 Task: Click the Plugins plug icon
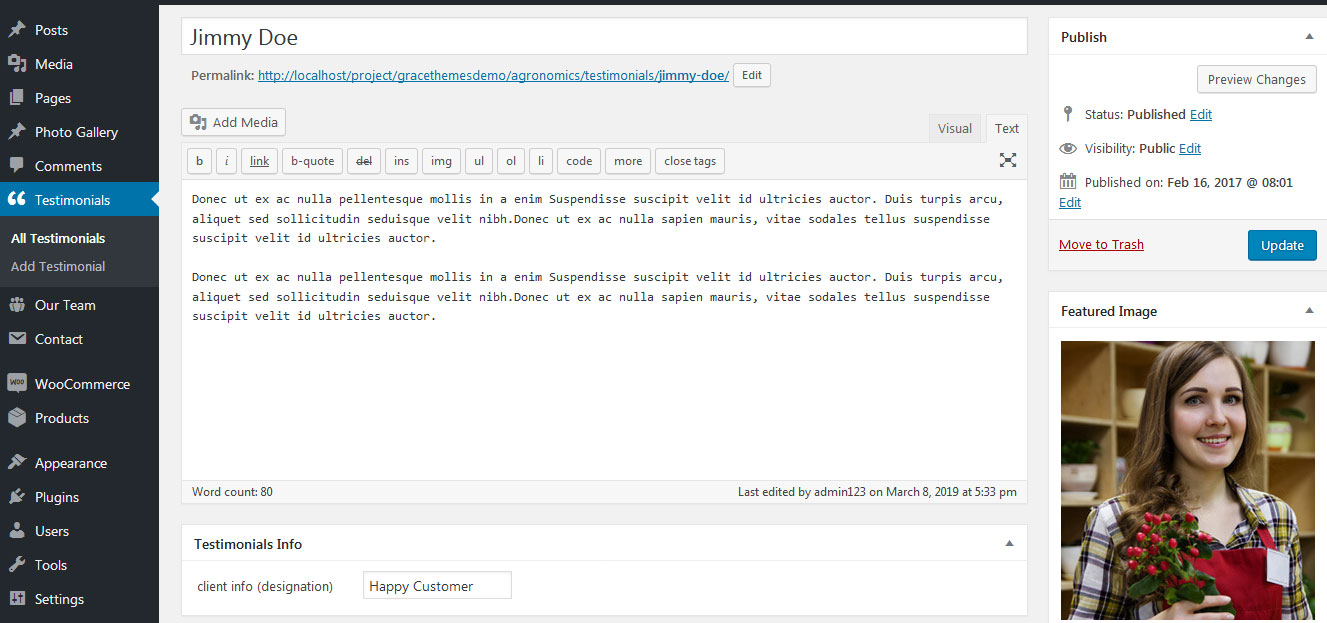[x=17, y=497]
